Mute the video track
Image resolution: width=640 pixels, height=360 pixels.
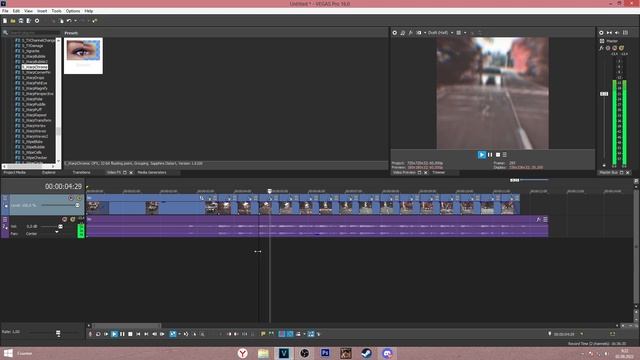coord(71,198)
